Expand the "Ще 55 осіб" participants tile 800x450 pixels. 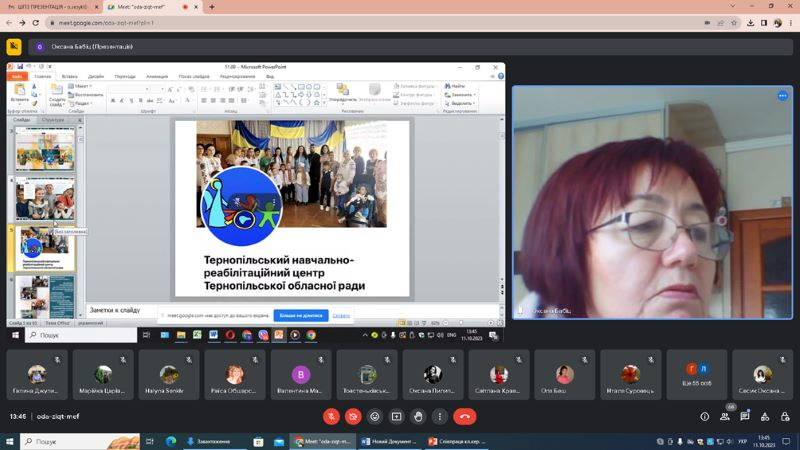[697, 374]
